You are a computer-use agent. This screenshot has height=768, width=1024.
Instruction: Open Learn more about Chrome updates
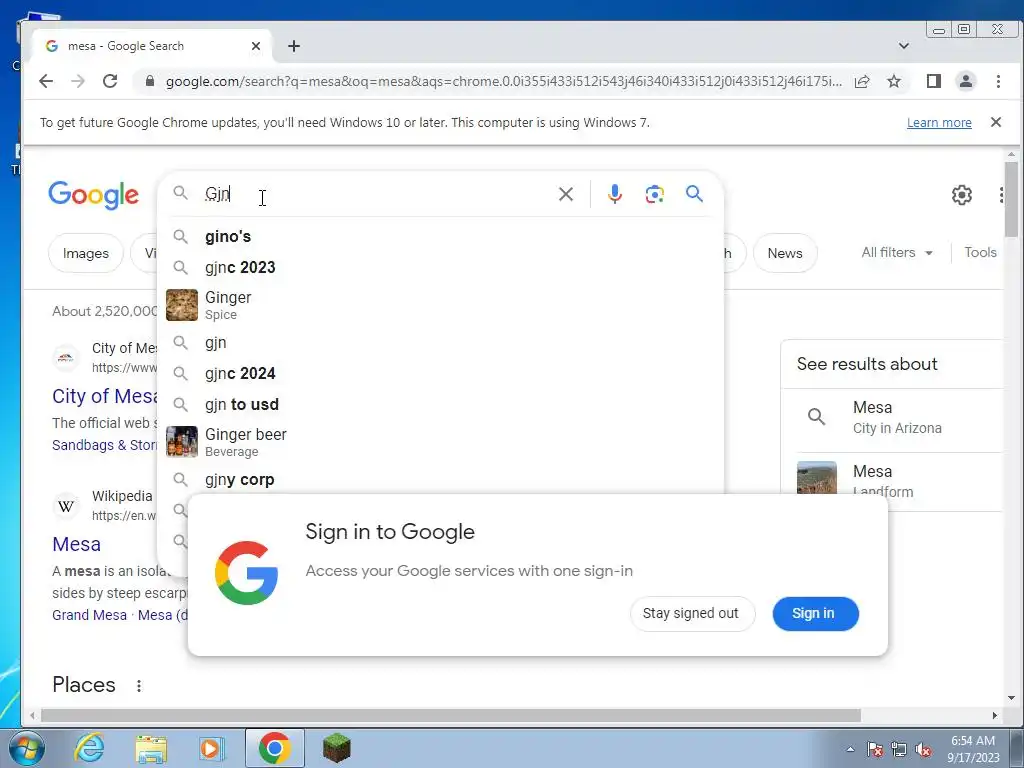pyautogui.click(x=939, y=123)
